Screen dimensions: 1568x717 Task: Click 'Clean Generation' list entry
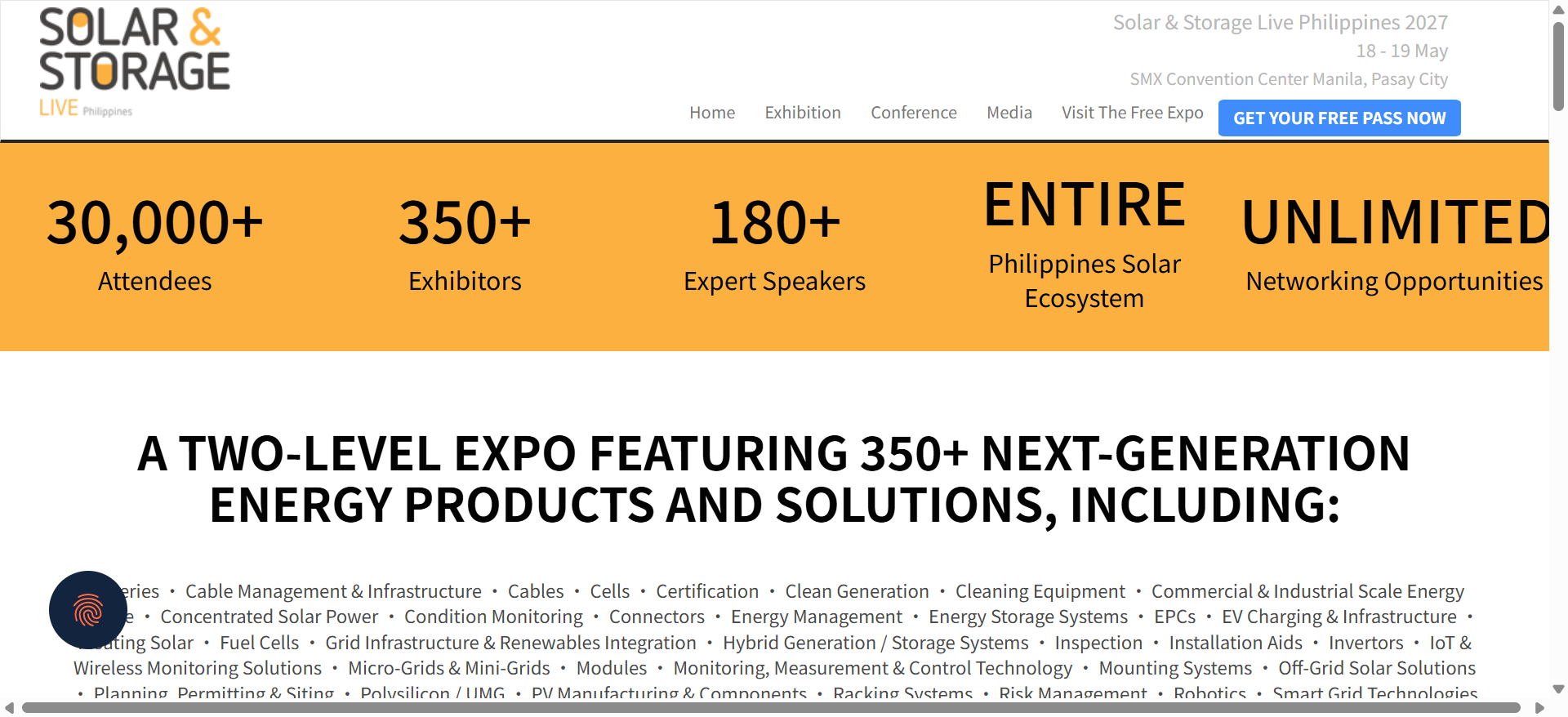[857, 591]
